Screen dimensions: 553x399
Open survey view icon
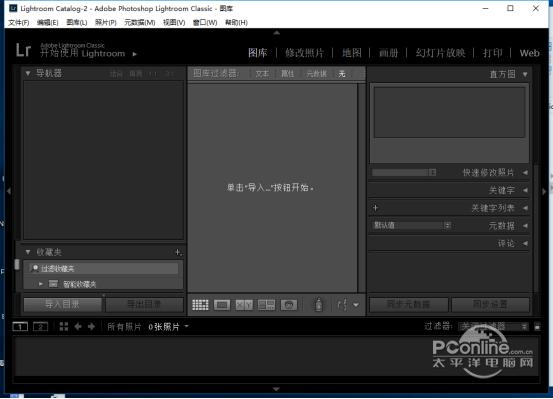tap(266, 305)
